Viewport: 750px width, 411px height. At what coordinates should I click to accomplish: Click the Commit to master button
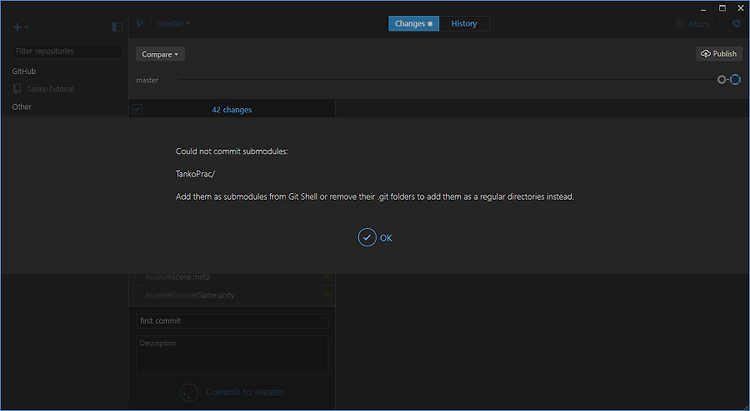pos(232,392)
